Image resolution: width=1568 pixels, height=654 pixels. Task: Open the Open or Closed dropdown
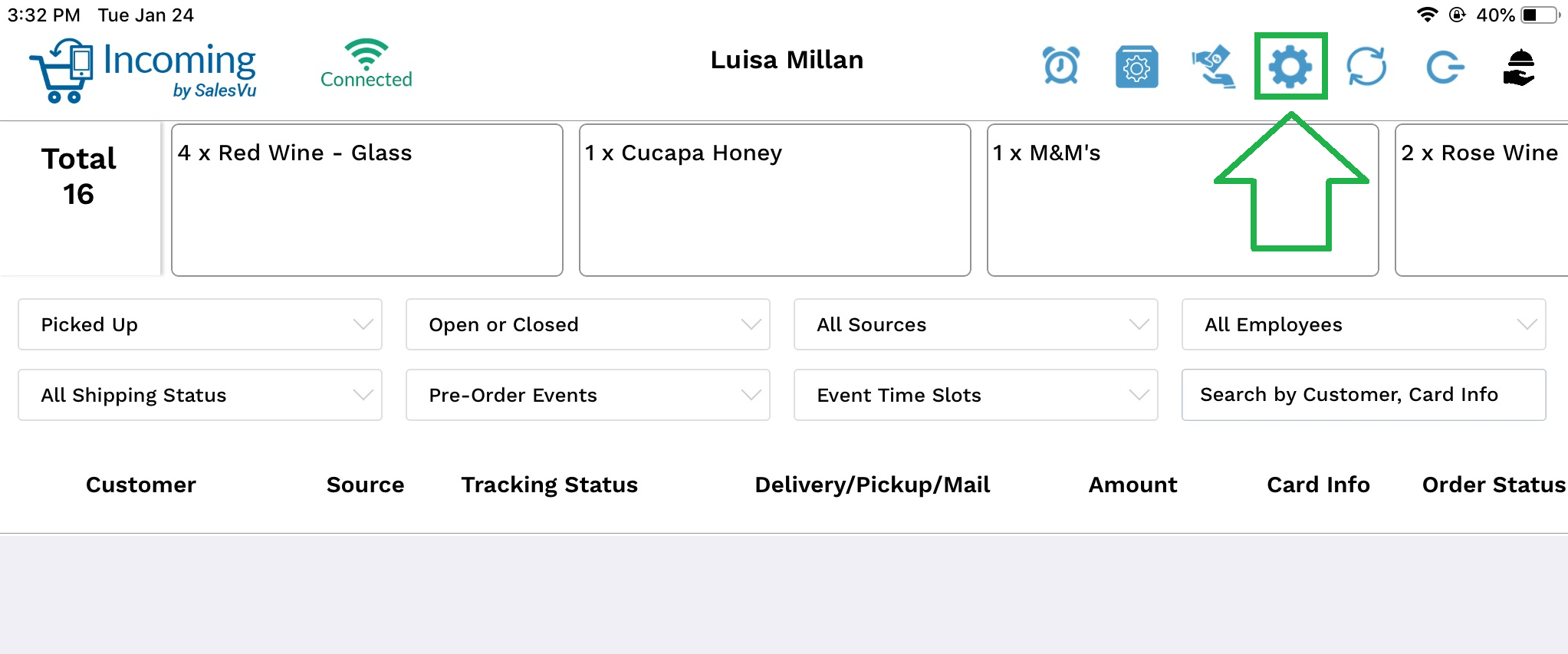tap(587, 324)
